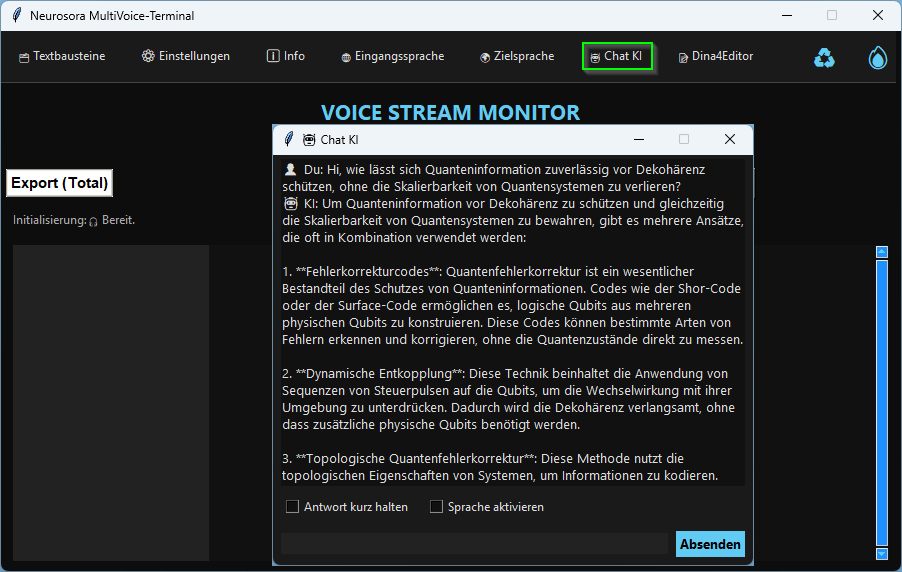Click the blue water drop icon
The height and width of the screenshot is (572, 902).
pos(877,58)
